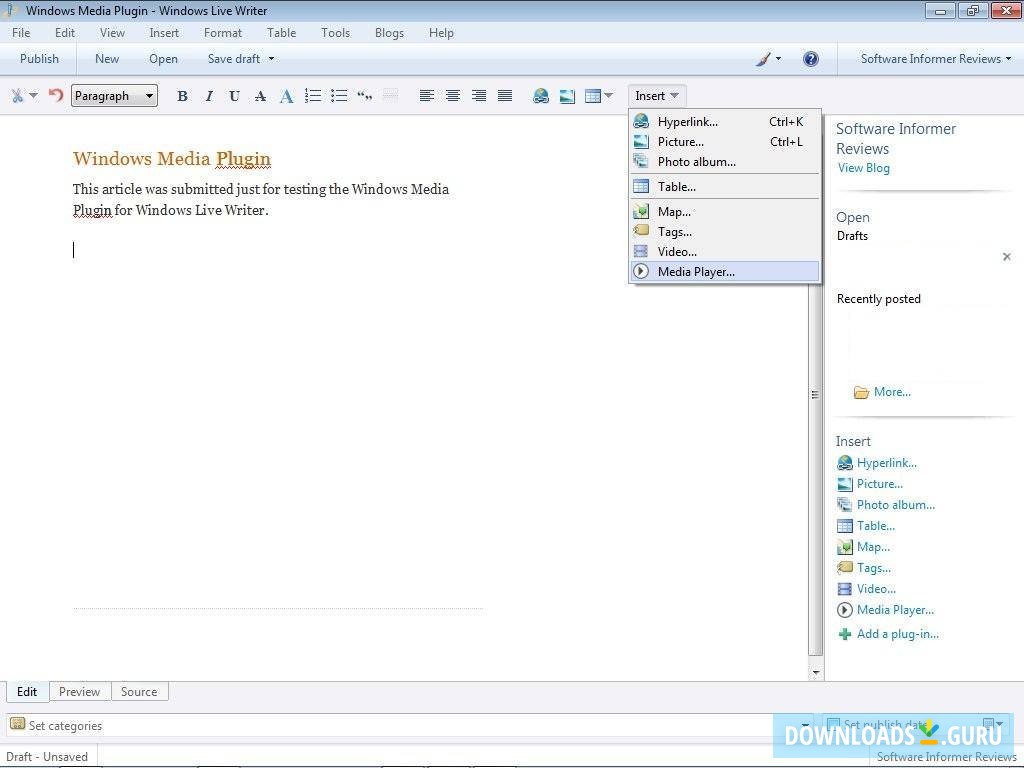Image resolution: width=1024 pixels, height=768 pixels.
Task: Select Media Player from the Insert menu
Action: point(696,272)
